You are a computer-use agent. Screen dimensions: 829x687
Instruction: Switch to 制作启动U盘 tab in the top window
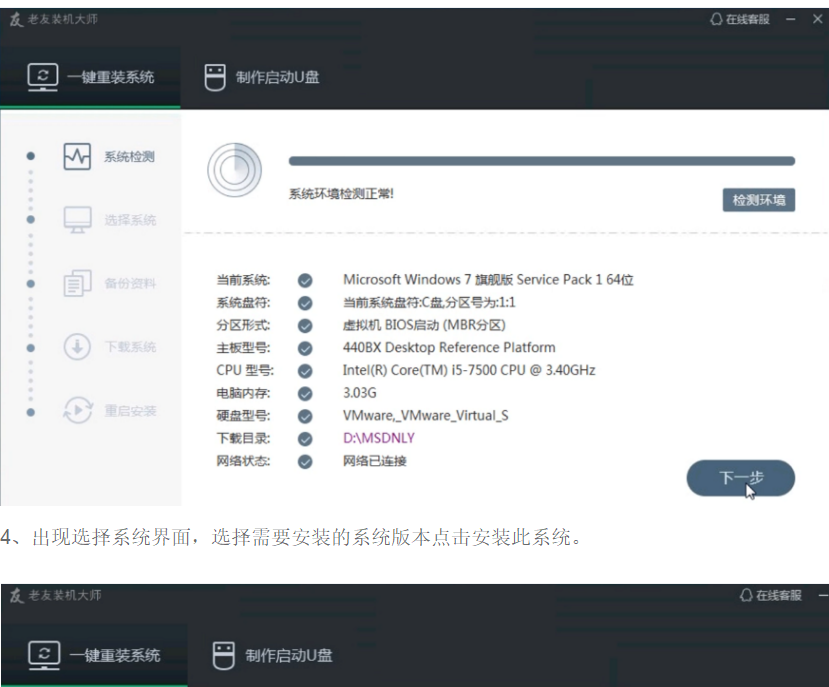point(262,77)
